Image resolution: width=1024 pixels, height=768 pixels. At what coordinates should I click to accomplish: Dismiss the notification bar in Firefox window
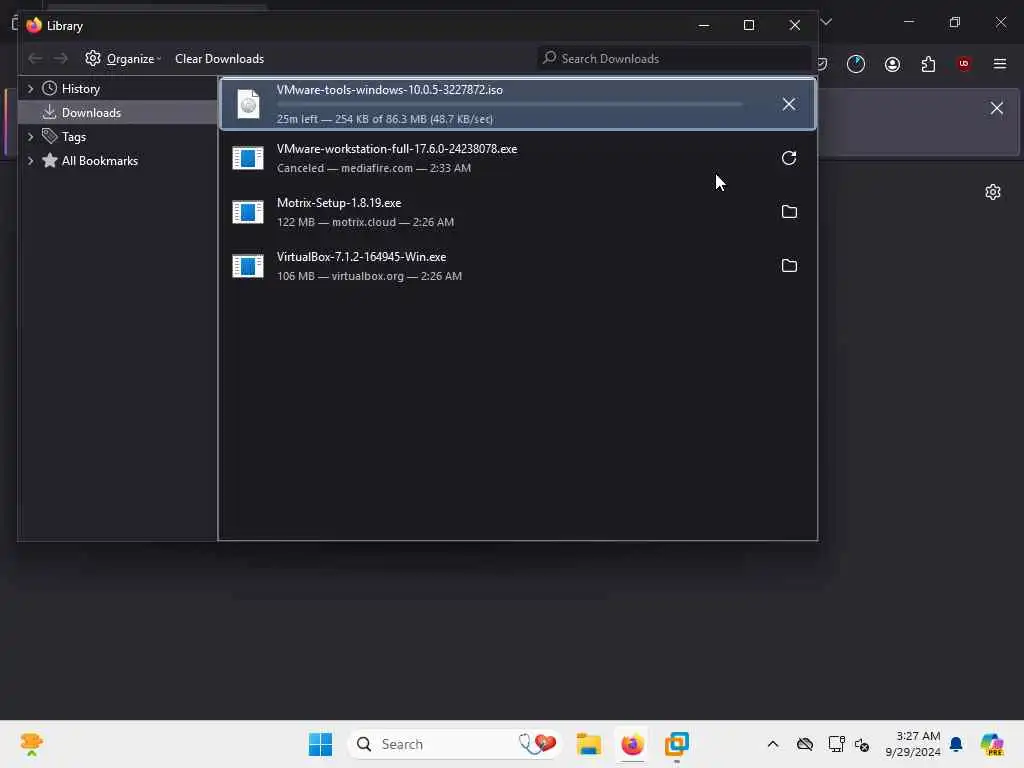click(x=997, y=108)
